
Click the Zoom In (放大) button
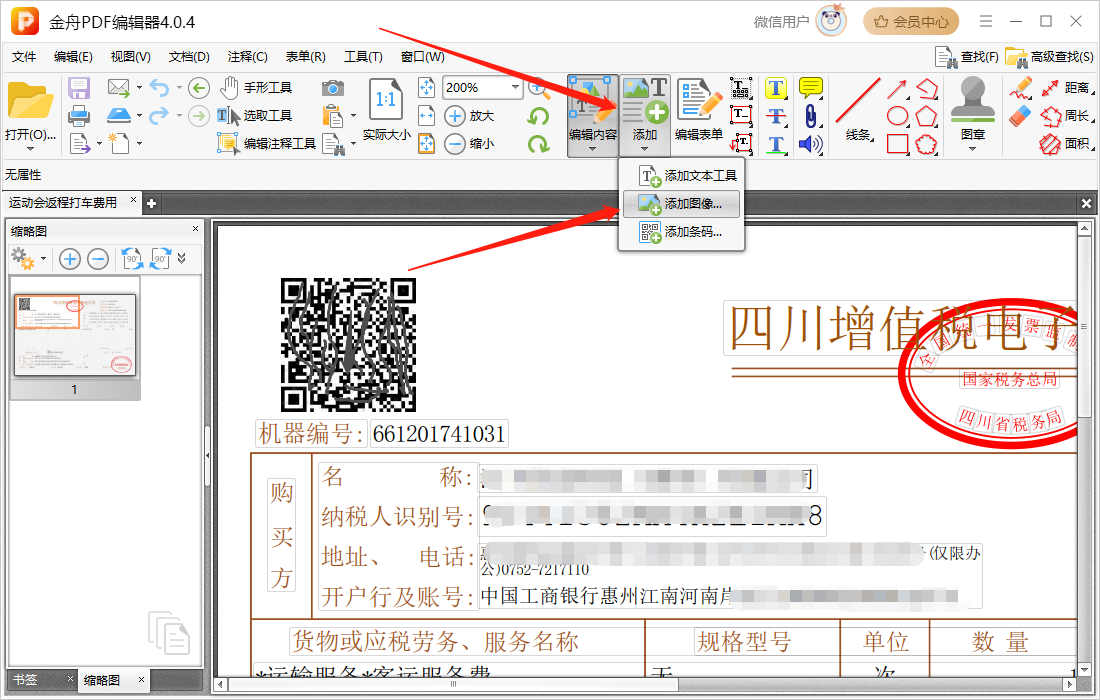(x=469, y=116)
